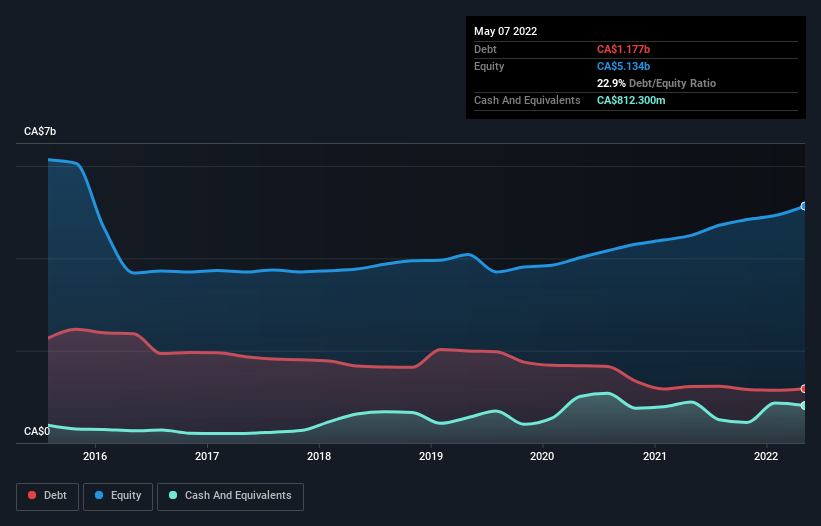Click the 2020 x-axis label
Viewport: 821px width, 526px height.
coord(542,456)
